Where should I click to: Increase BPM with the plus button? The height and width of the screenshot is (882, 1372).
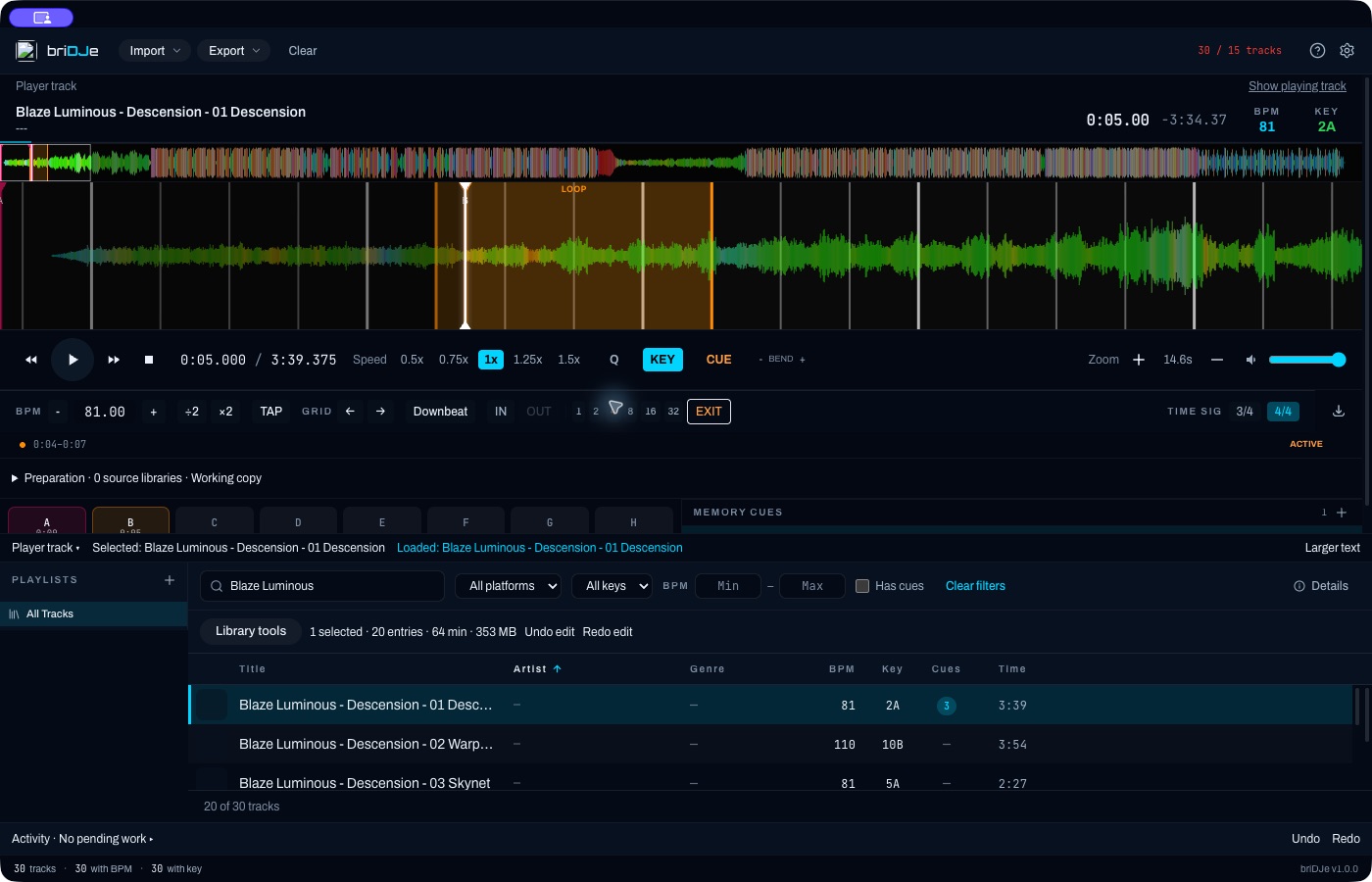pos(154,412)
